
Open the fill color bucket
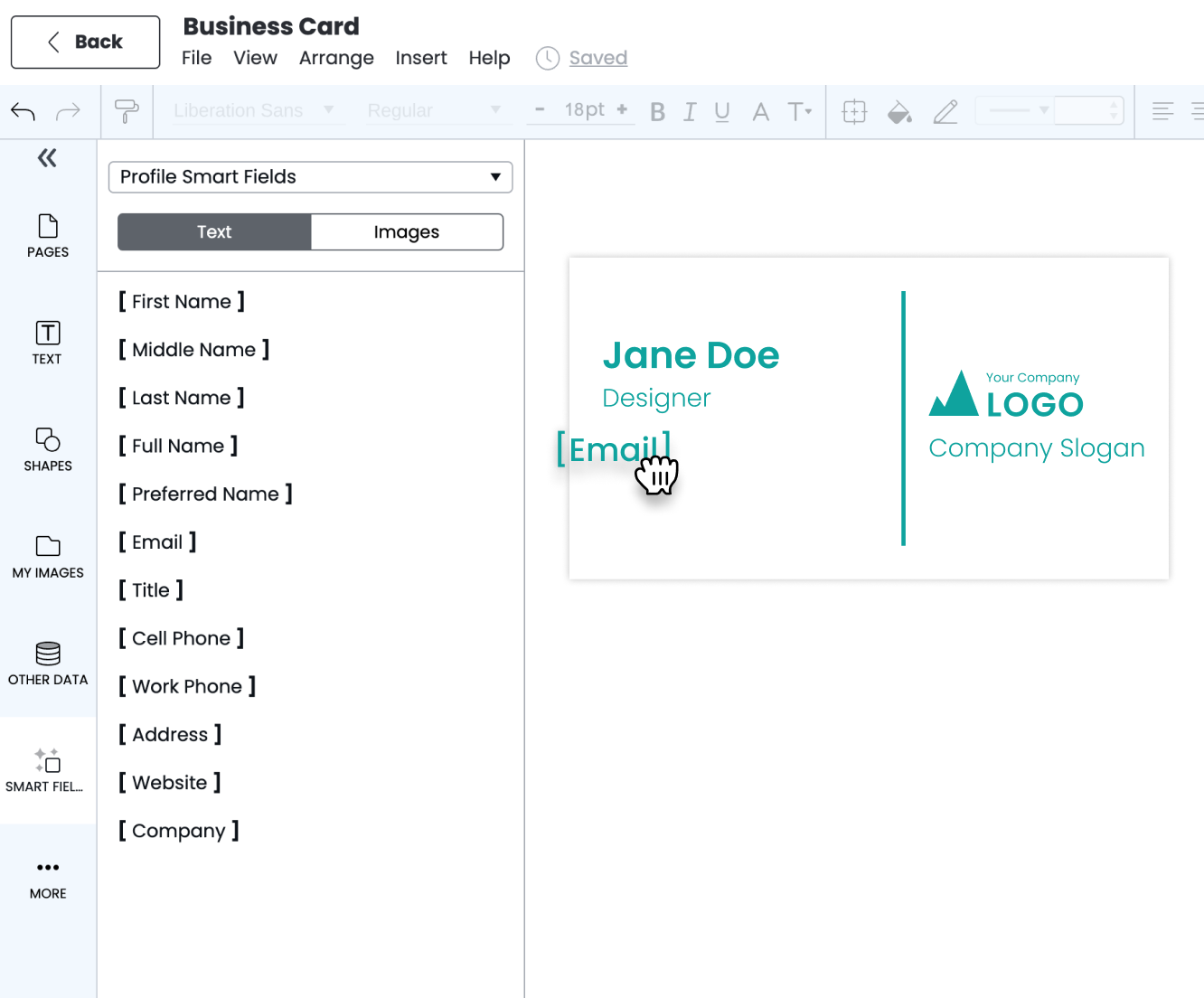[899, 111]
